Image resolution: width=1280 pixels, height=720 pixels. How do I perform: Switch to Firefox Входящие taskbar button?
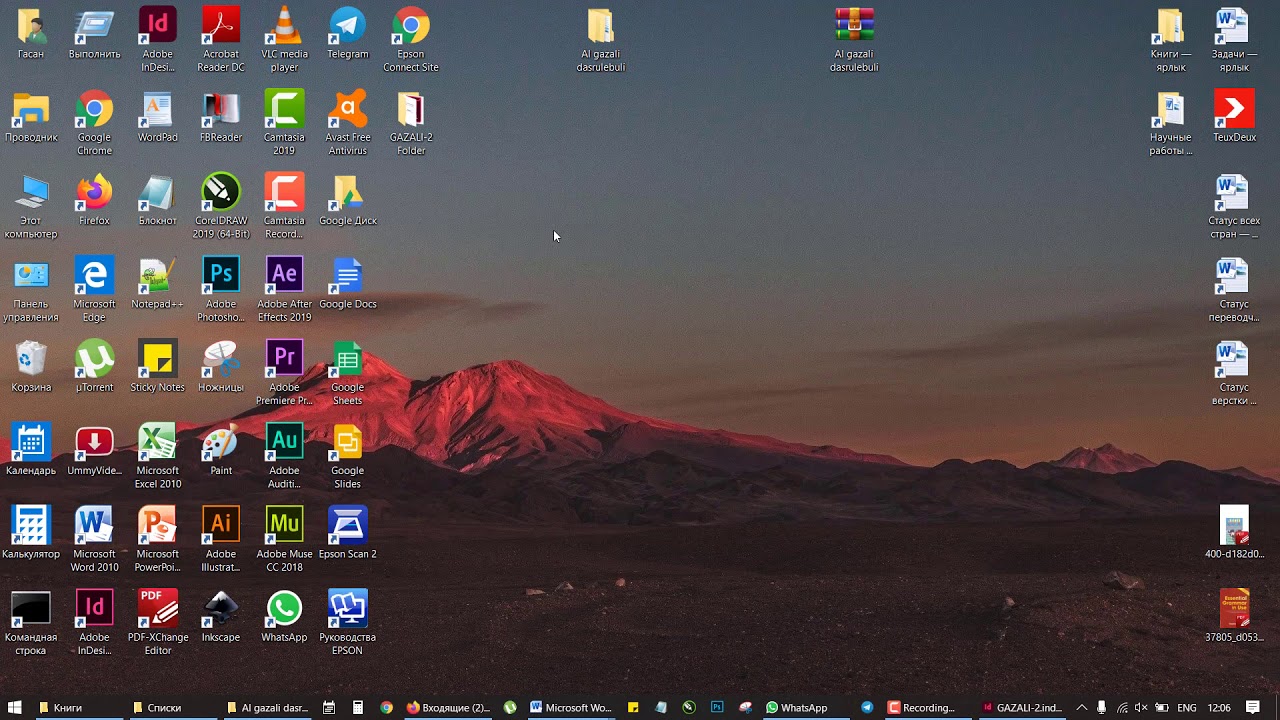(x=448, y=708)
